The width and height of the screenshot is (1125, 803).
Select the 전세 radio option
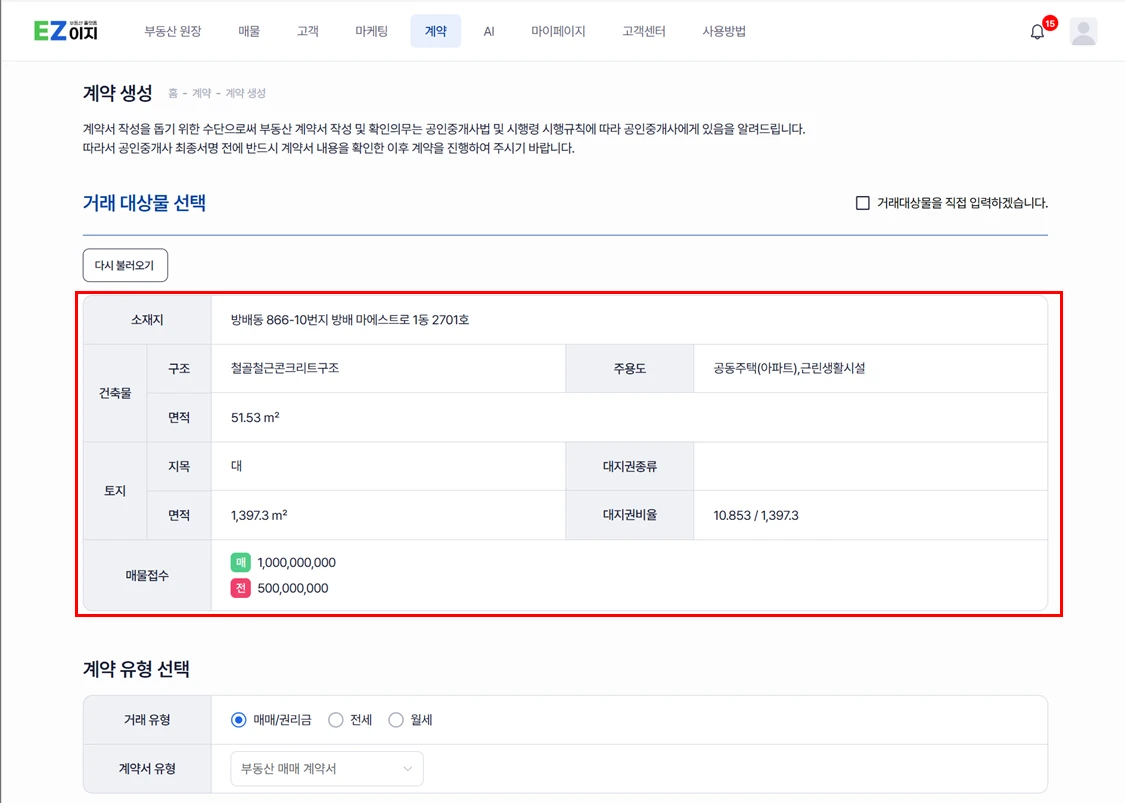(x=336, y=720)
